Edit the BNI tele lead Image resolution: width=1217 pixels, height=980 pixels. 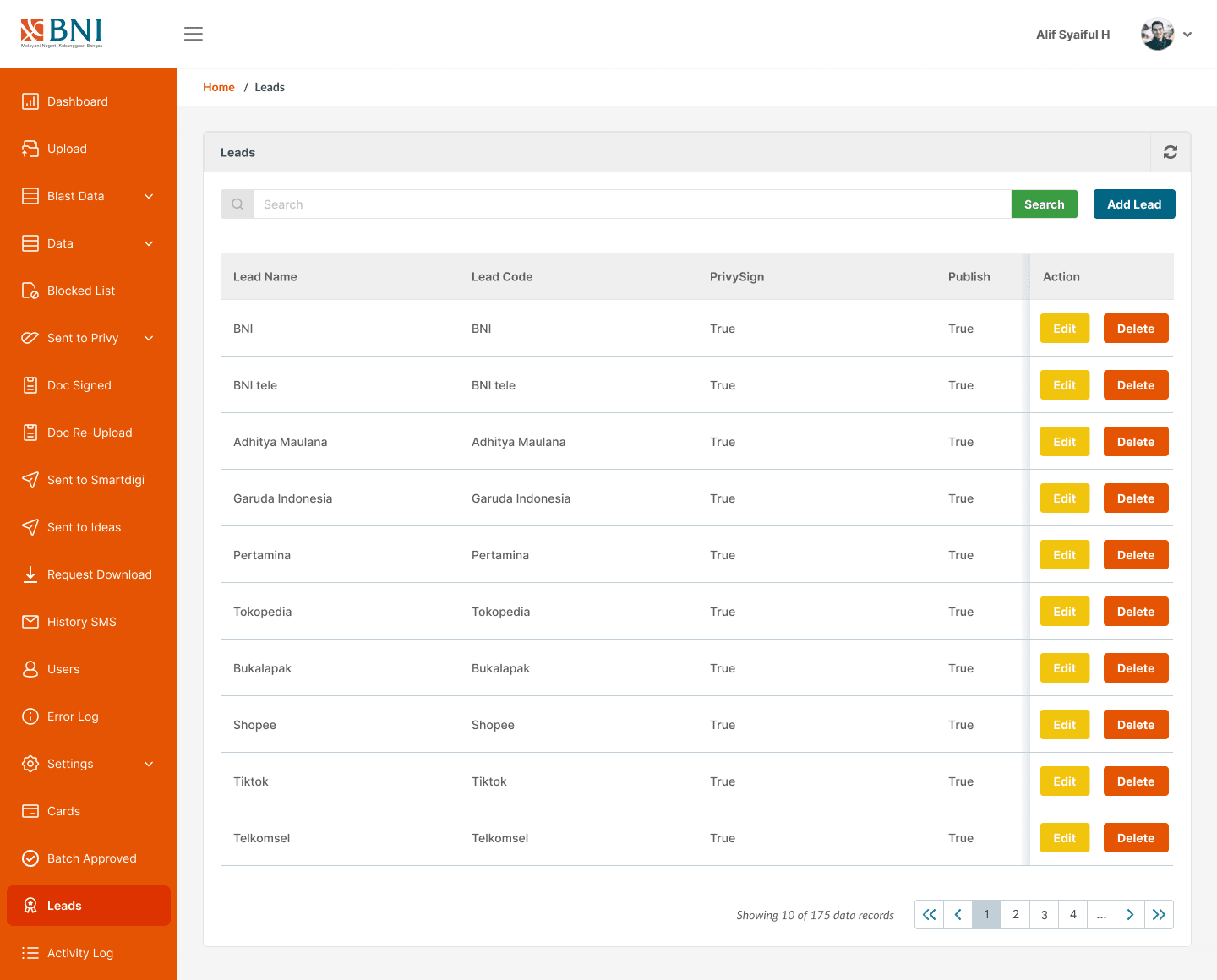(1065, 385)
